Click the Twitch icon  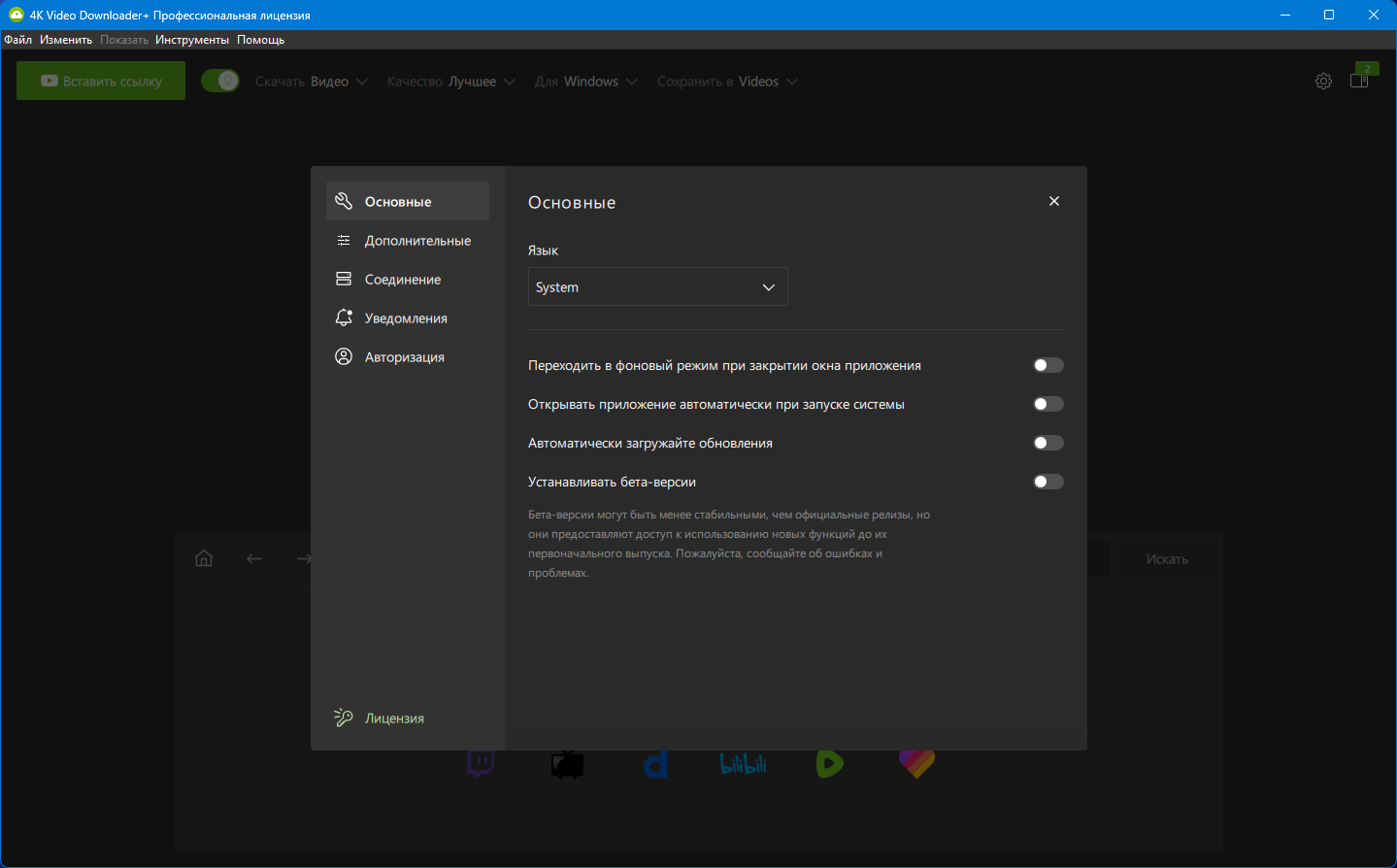tap(481, 763)
